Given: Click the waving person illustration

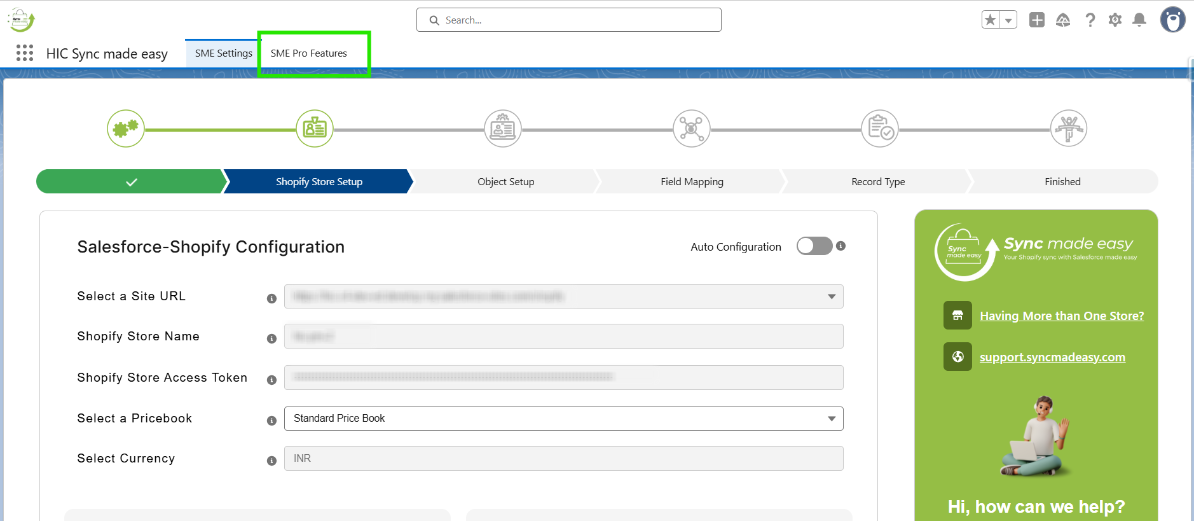Looking at the screenshot, I should click(x=1036, y=435).
